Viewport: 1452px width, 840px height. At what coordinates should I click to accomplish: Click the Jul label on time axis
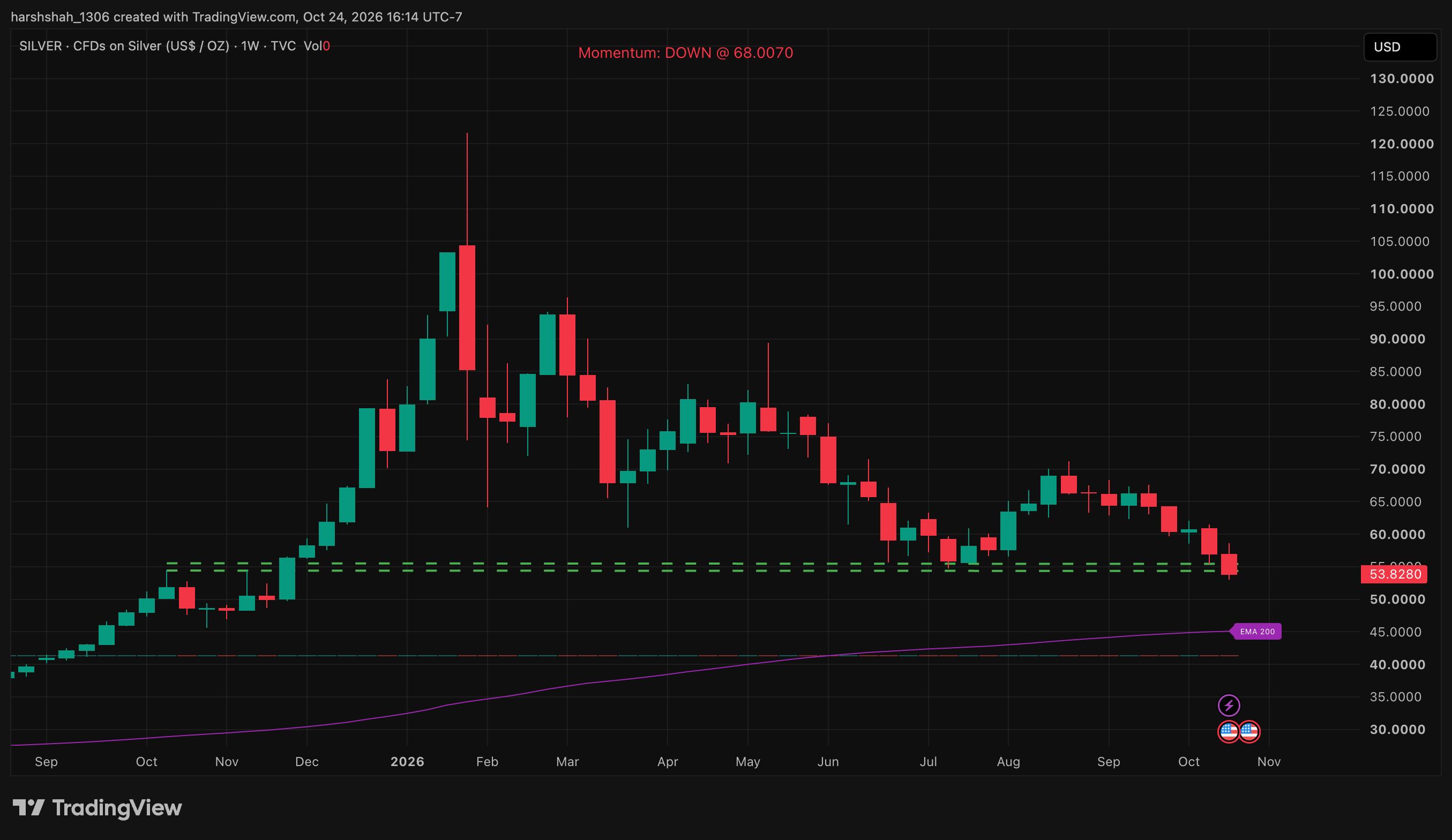click(x=928, y=762)
